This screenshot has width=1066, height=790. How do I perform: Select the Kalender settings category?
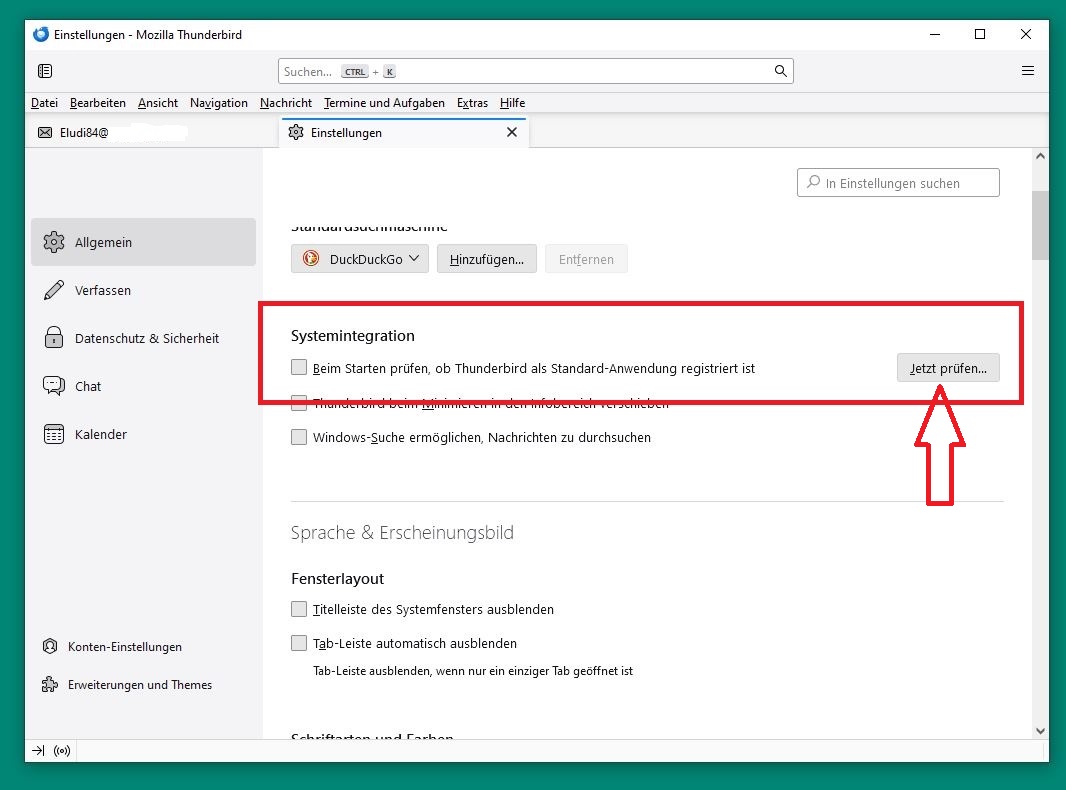143,434
